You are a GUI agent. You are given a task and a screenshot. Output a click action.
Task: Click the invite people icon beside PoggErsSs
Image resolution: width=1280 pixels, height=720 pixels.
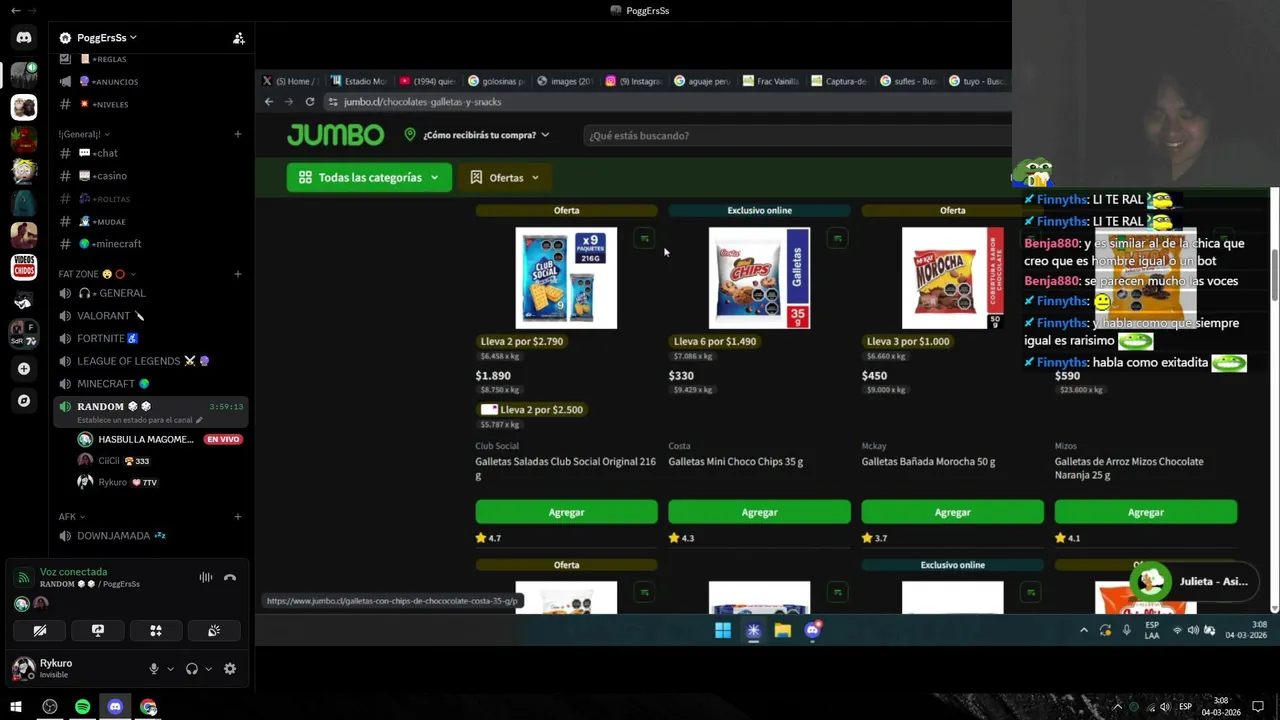point(238,38)
